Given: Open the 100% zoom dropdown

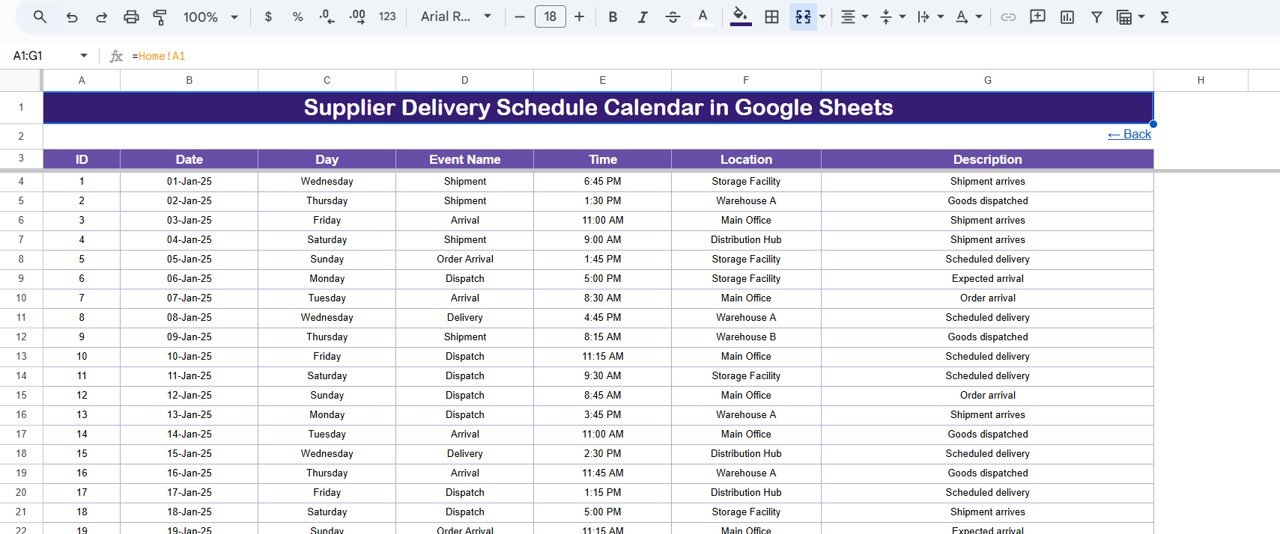Looking at the screenshot, I should click(x=211, y=17).
